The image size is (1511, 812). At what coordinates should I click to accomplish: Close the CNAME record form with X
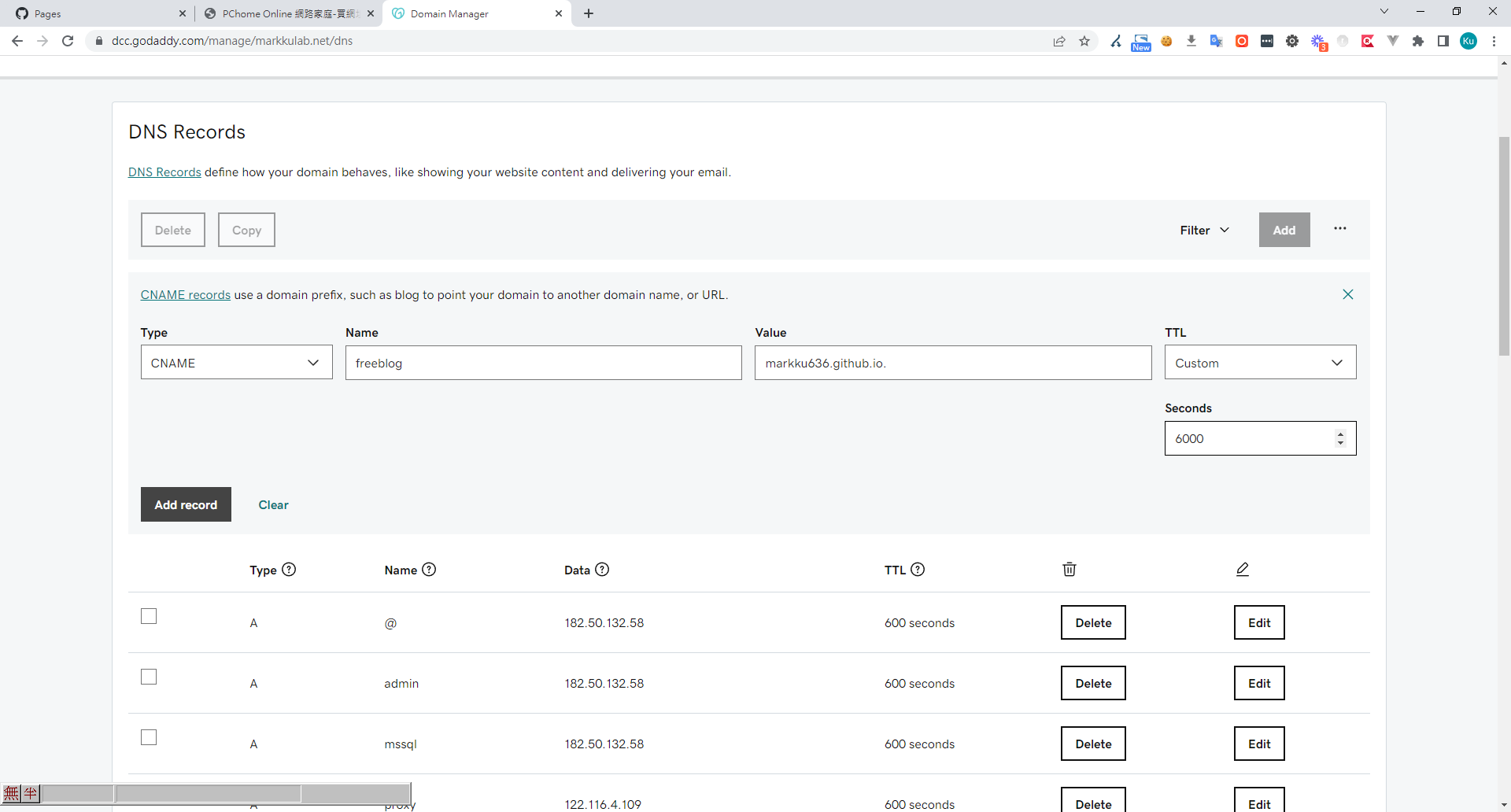coord(1347,294)
